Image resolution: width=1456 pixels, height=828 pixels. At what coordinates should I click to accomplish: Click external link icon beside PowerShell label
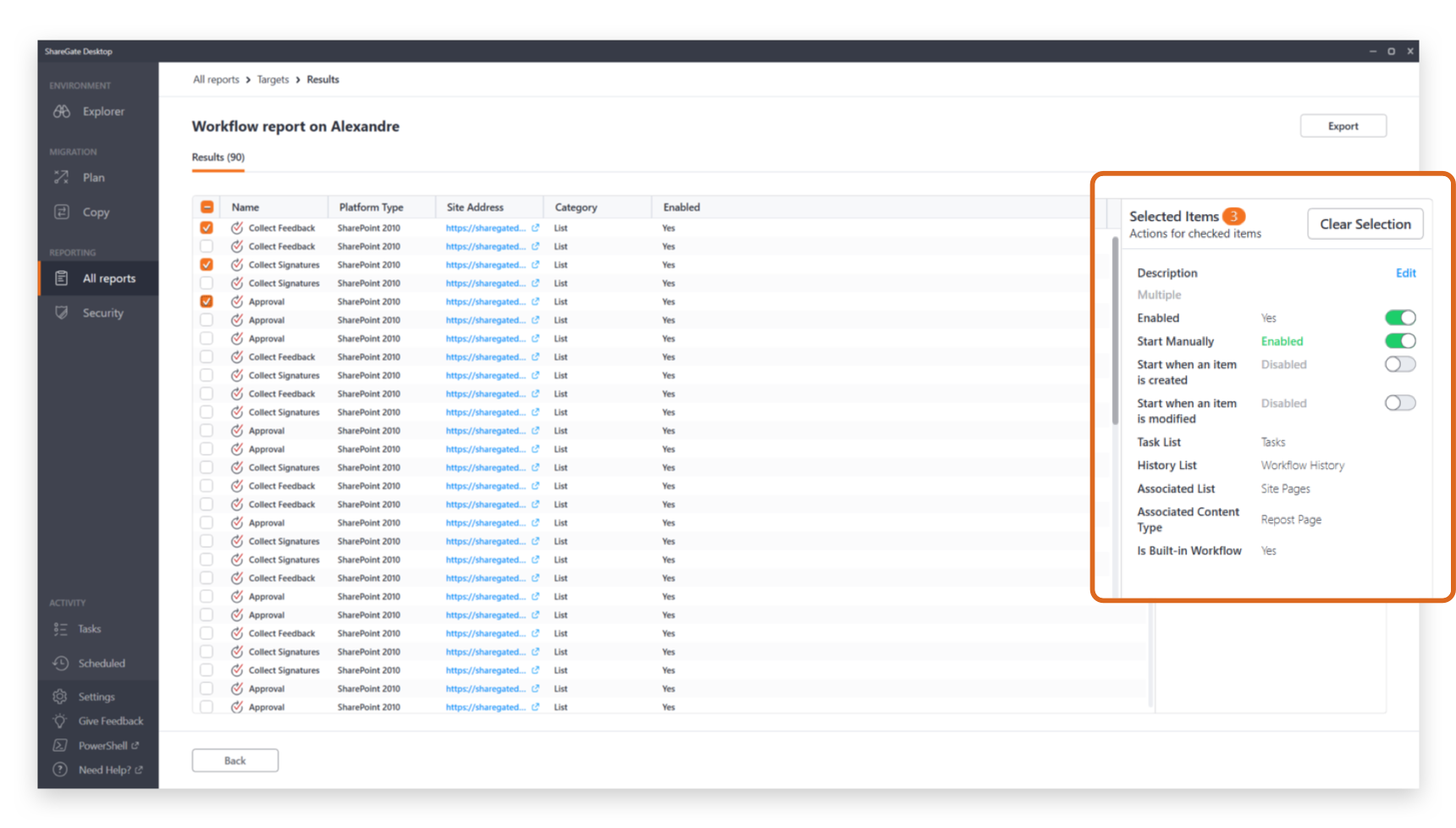(x=135, y=746)
